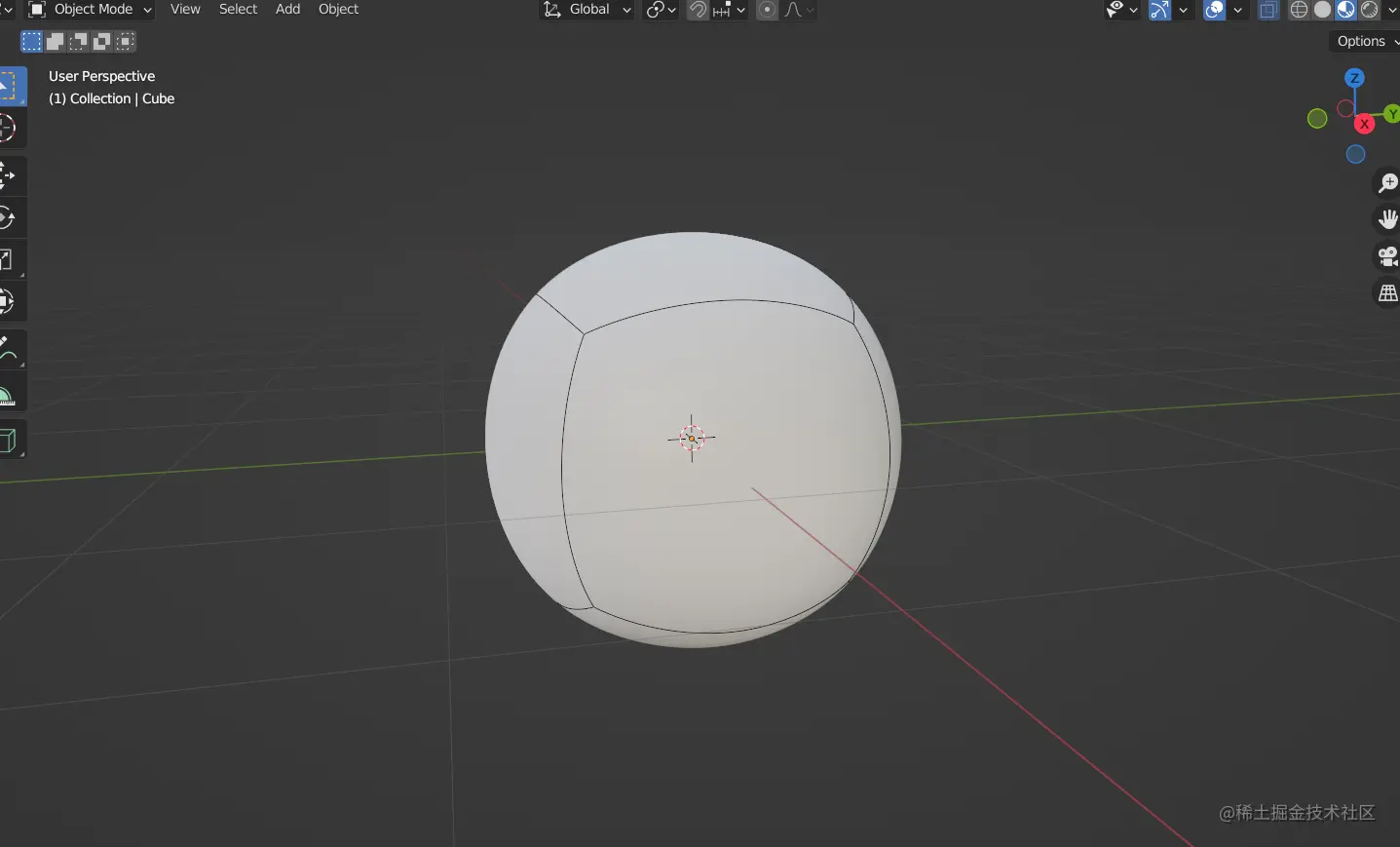Open the Options popover
The width and height of the screenshot is (1400, 847).
pos(1364,41)
